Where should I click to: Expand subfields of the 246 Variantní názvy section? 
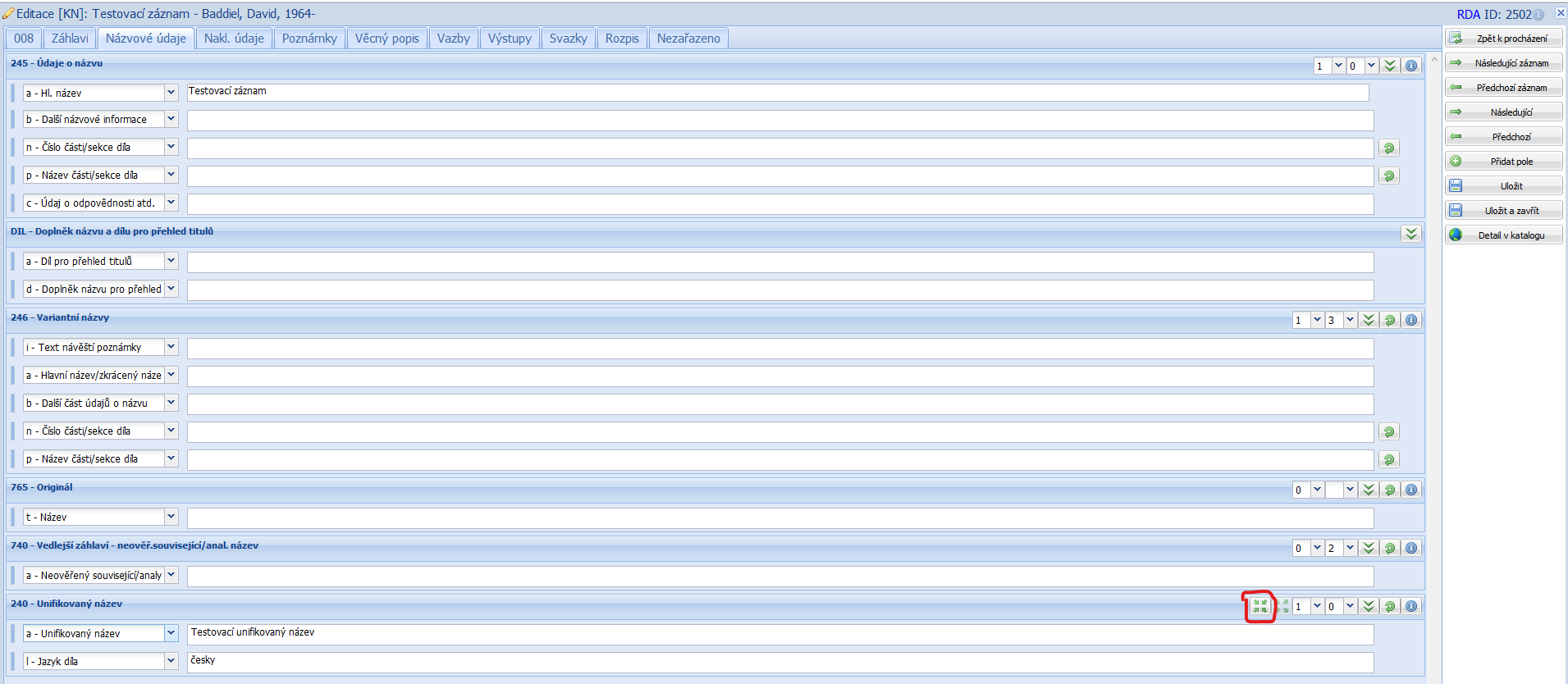click(1369, 321)
